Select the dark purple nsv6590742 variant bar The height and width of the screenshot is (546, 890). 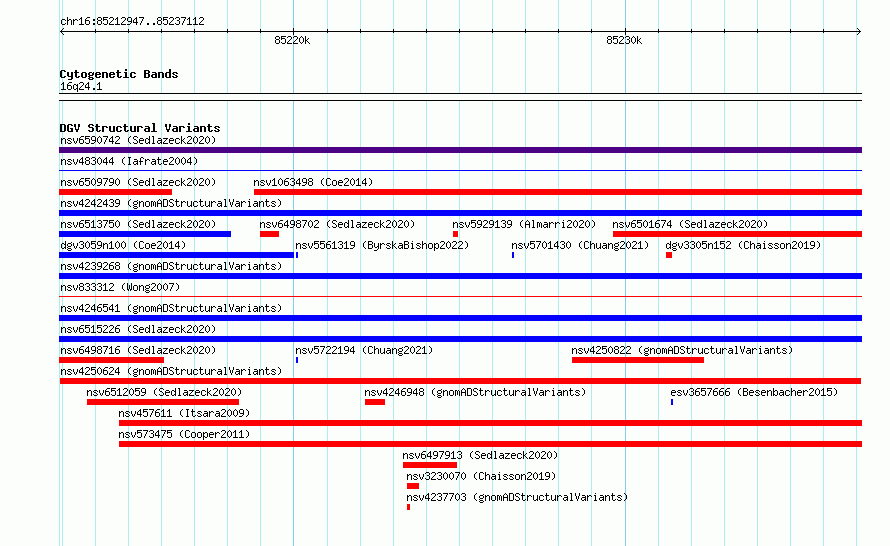(x=460, y=150)
